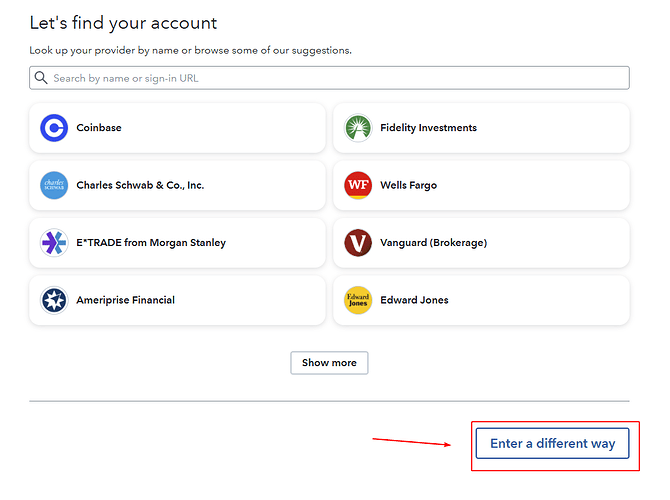Click the Edward Jones yellow logo
Screen dimensions: 670x500
(x=358, y=300)
